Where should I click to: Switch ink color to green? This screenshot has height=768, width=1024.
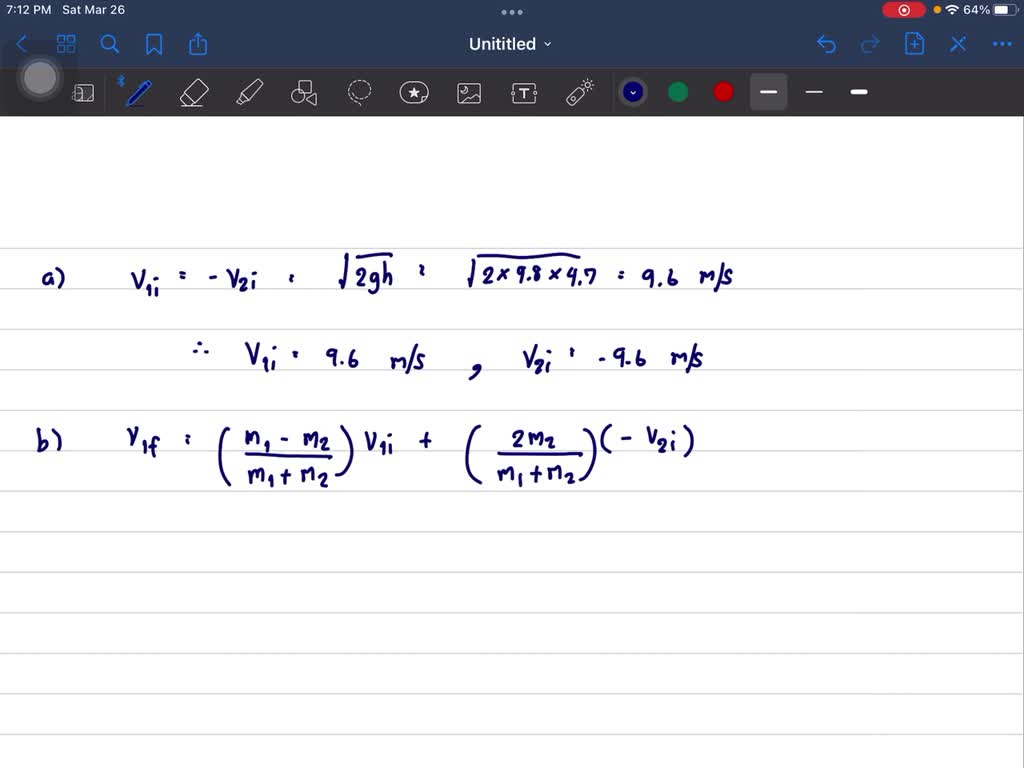click(x=677, y=91)
